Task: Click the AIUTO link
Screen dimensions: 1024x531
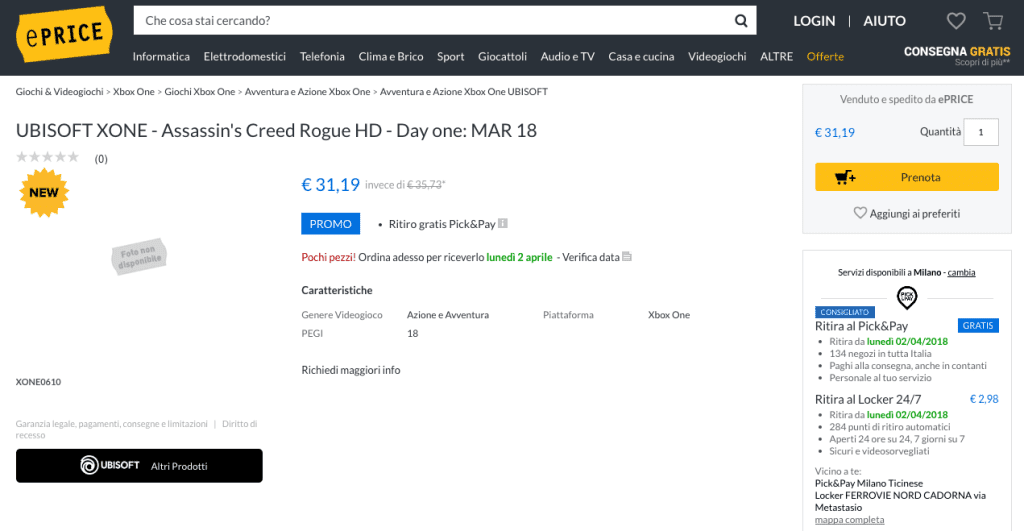Action: click(x=884, y=21)
